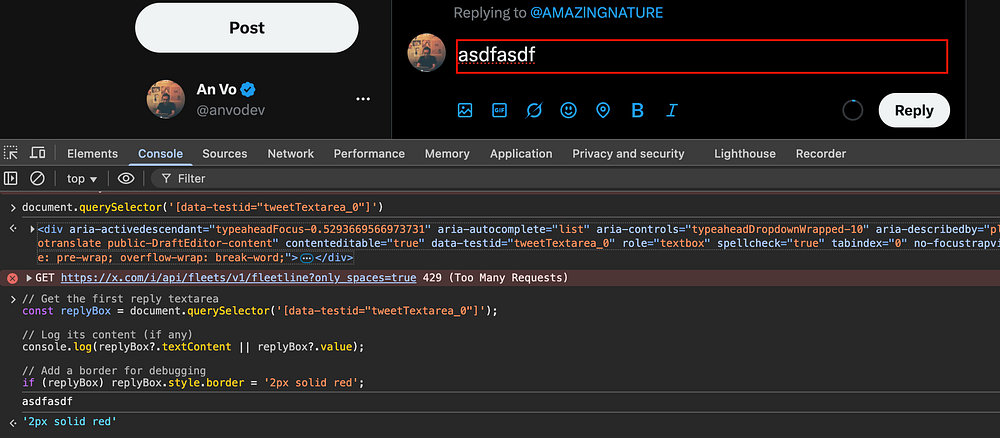1000x438 pixels.
Task: Show the console sidebar panel
Action: pyautogui.click(x=11, y=179)
